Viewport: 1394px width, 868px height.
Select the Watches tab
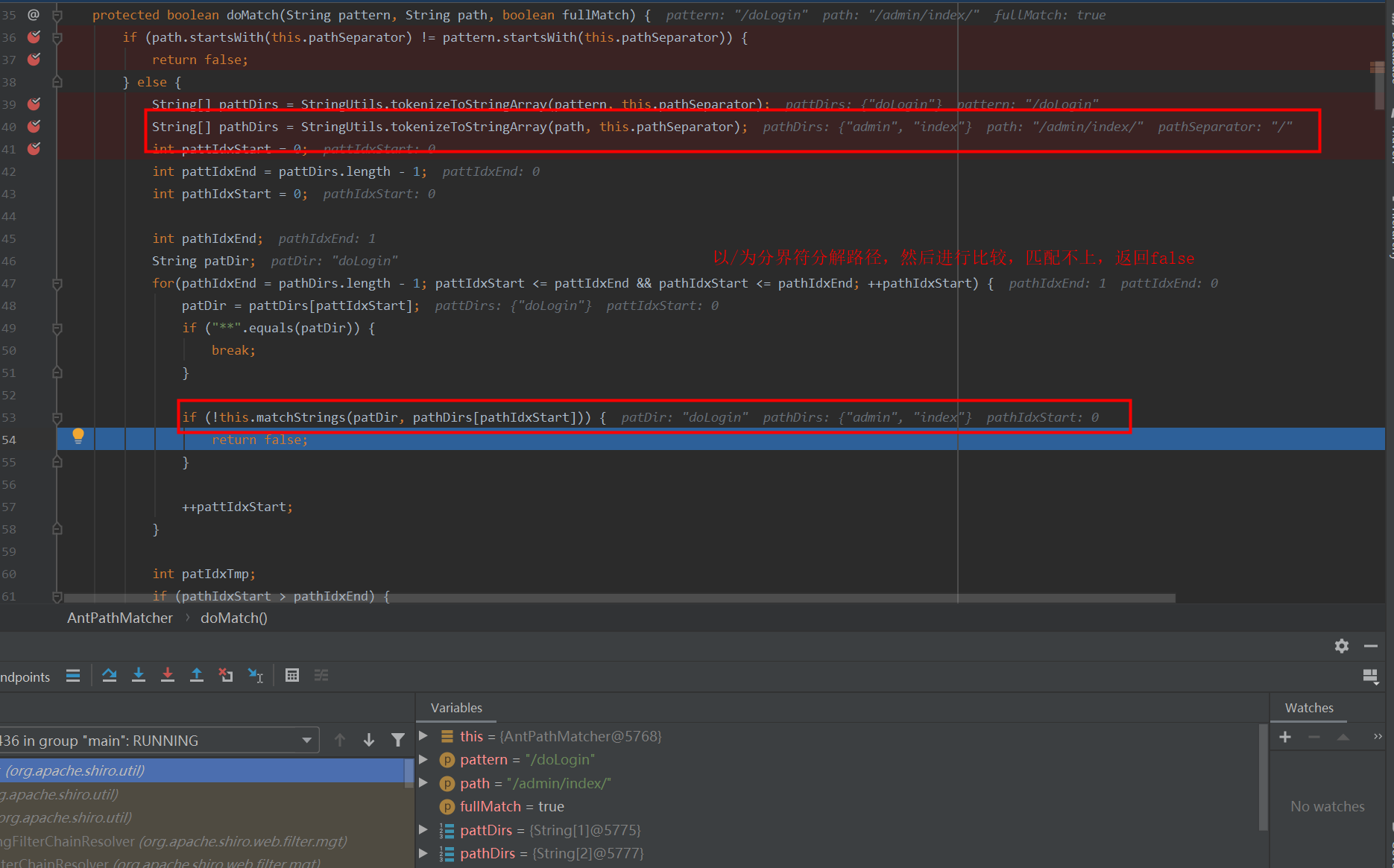coord(1309,708)
